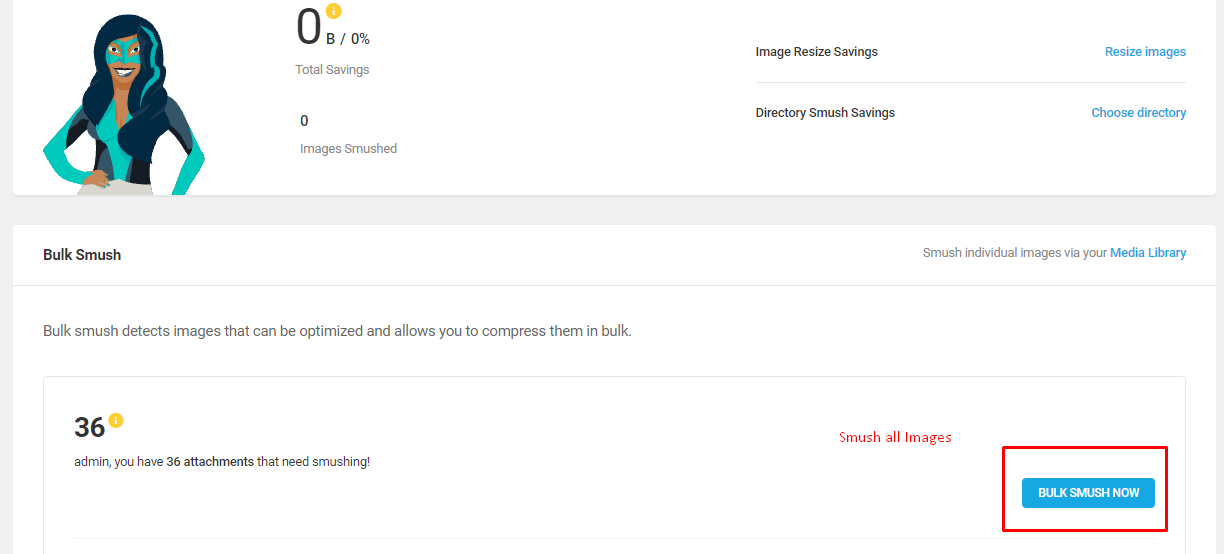
Task: Open the Resize images link
Action: (1145, 52)
